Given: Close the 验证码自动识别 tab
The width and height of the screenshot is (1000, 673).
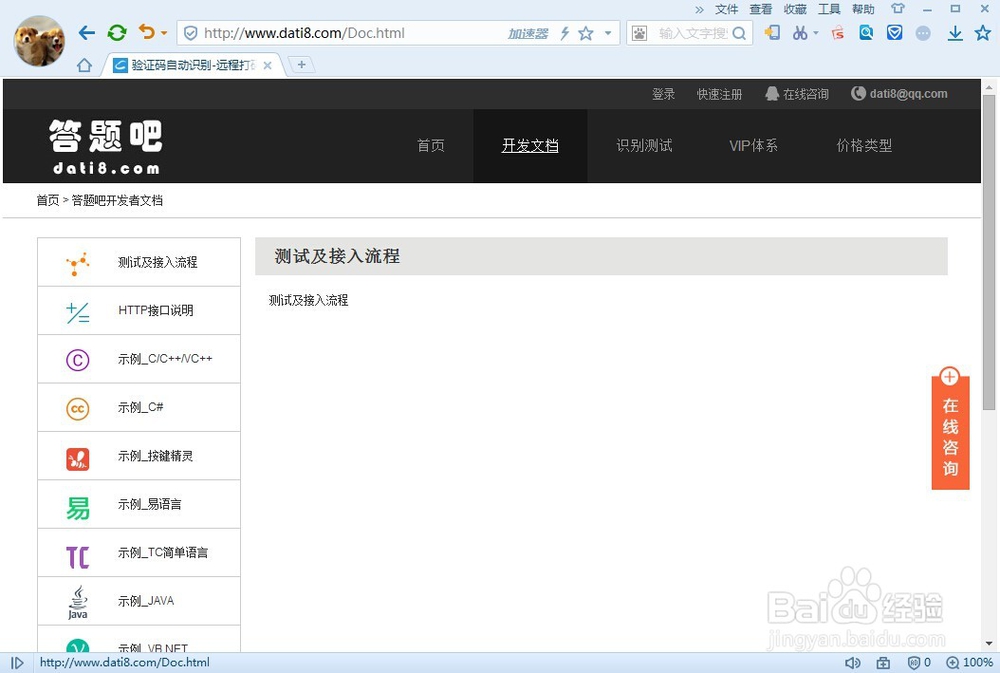Looking at the screenshot, I should point(267,65).
